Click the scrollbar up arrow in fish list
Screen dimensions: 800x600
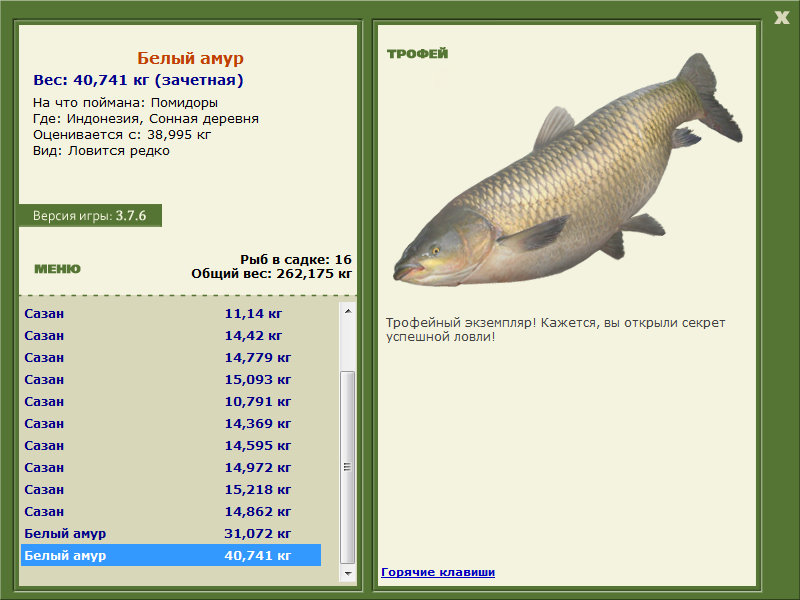[348, 311]
